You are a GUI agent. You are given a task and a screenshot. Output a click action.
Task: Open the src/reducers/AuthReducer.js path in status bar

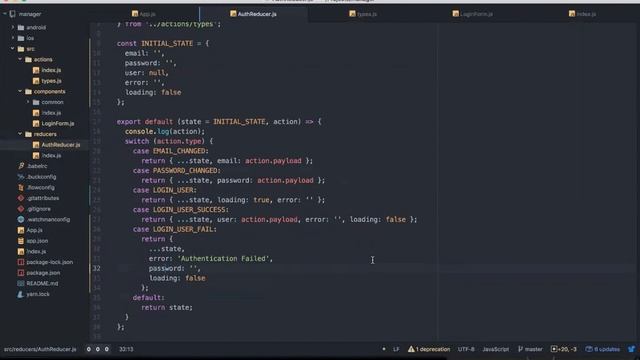click(40, 349)
